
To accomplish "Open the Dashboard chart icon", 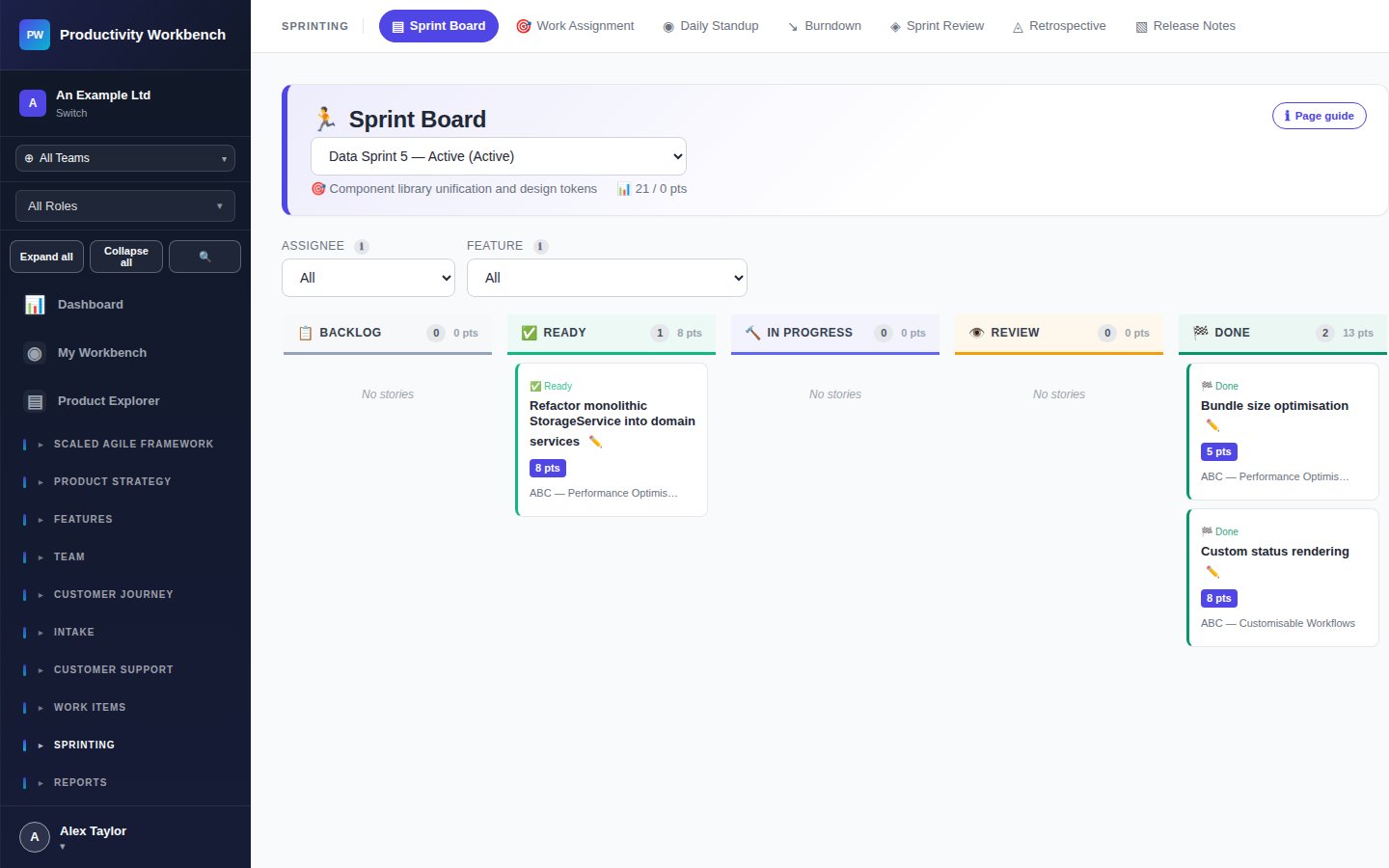I will pyautogui.click(x=35, y=305).
